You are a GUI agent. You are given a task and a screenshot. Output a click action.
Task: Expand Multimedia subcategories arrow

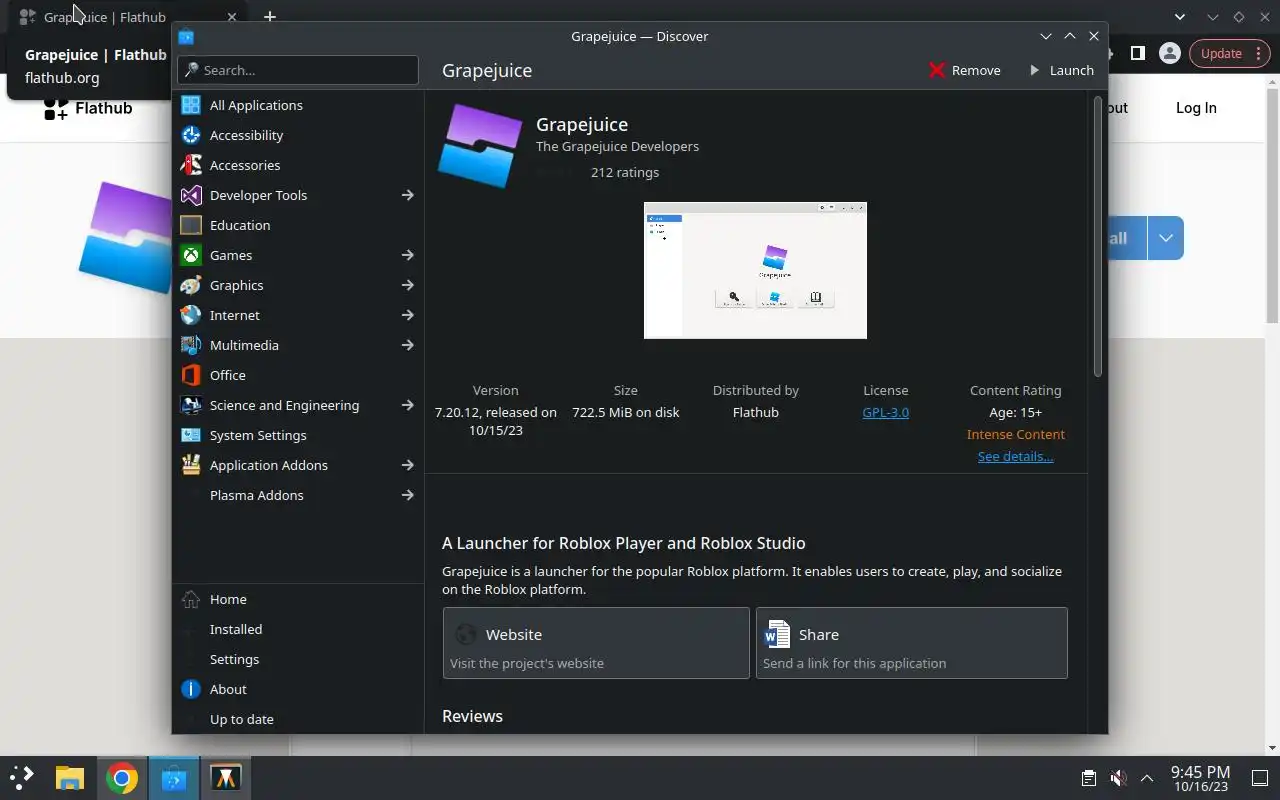tap(407, 345)
